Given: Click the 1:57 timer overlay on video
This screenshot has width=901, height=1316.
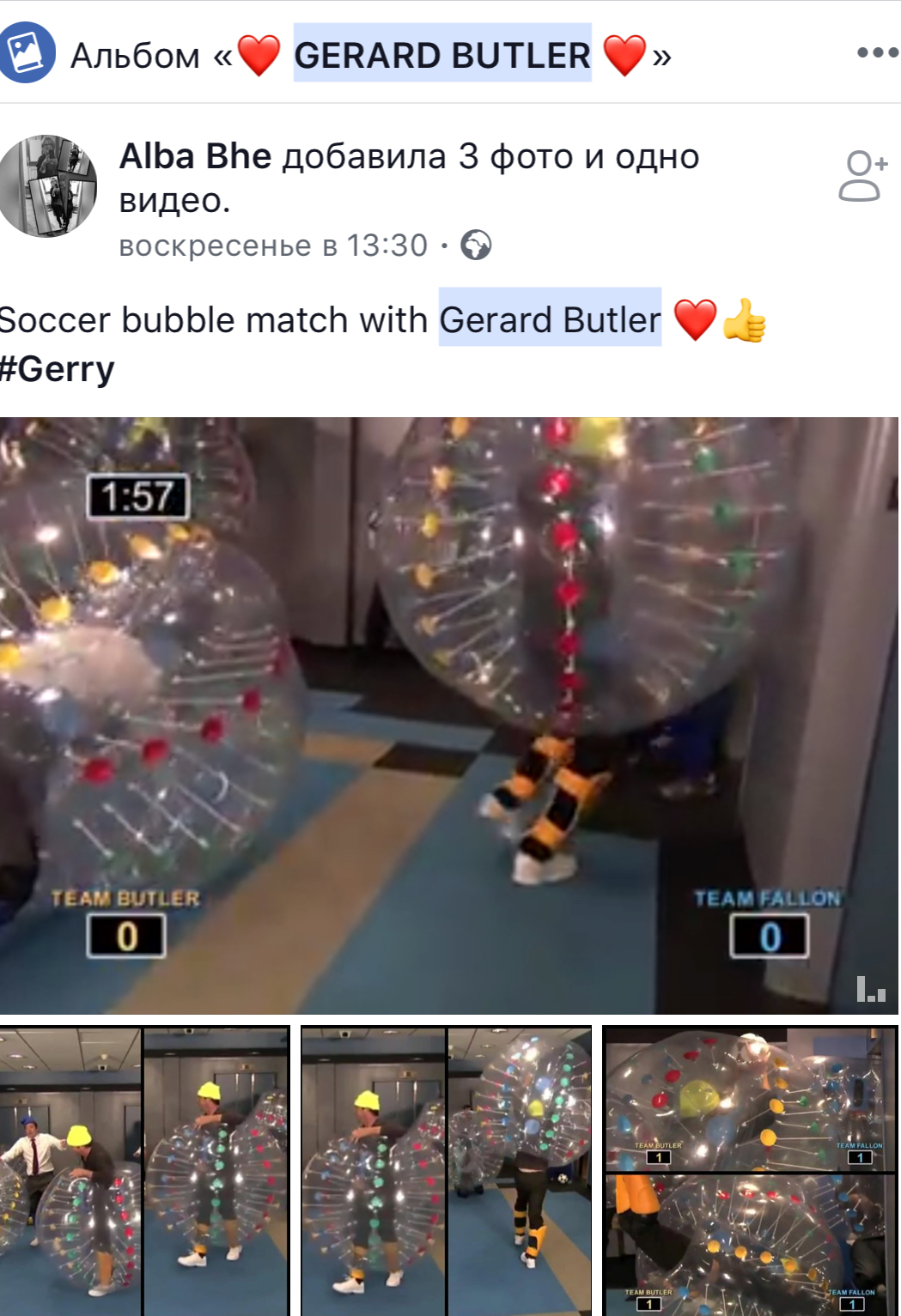Looking at the screenshot, I should (x=138, y=496).
